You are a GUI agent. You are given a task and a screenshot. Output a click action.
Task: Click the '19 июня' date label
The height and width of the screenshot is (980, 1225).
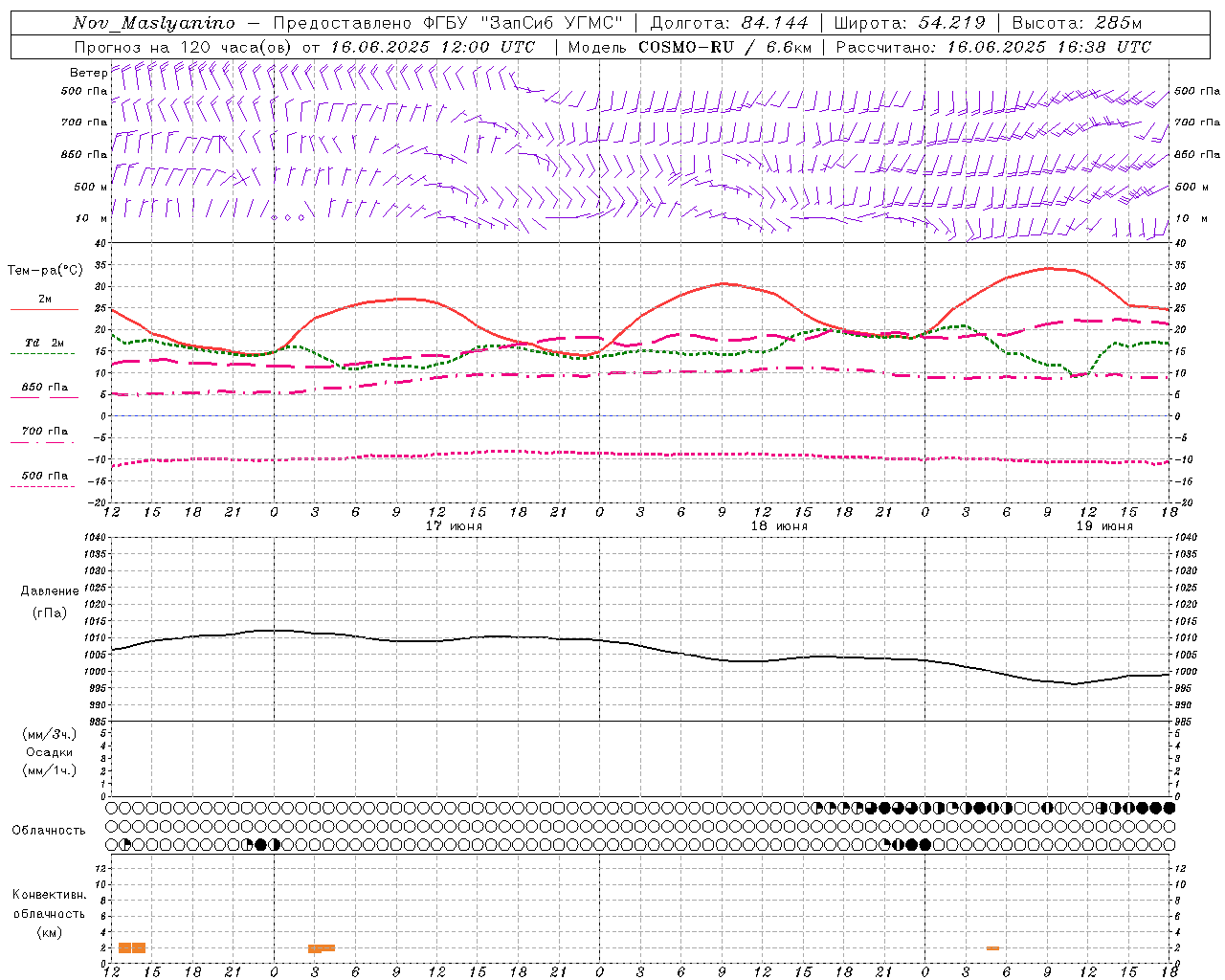tap(1104, 526)
